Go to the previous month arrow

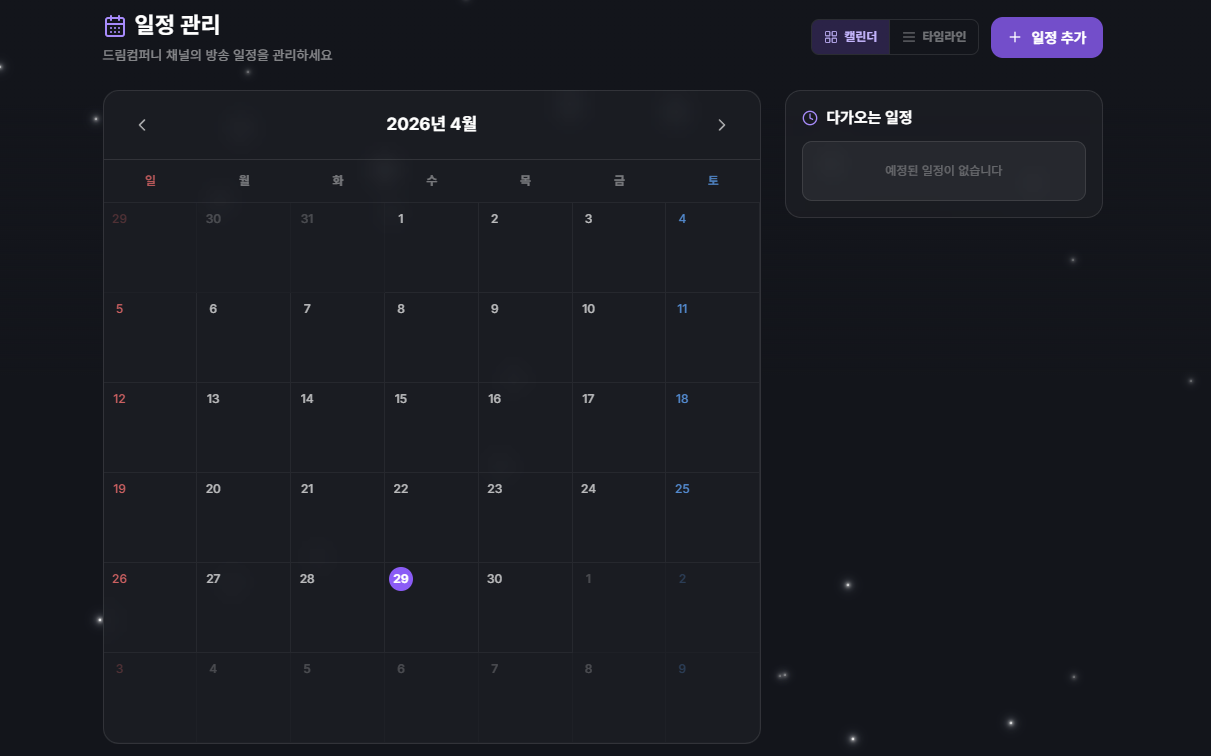(142, 125)
